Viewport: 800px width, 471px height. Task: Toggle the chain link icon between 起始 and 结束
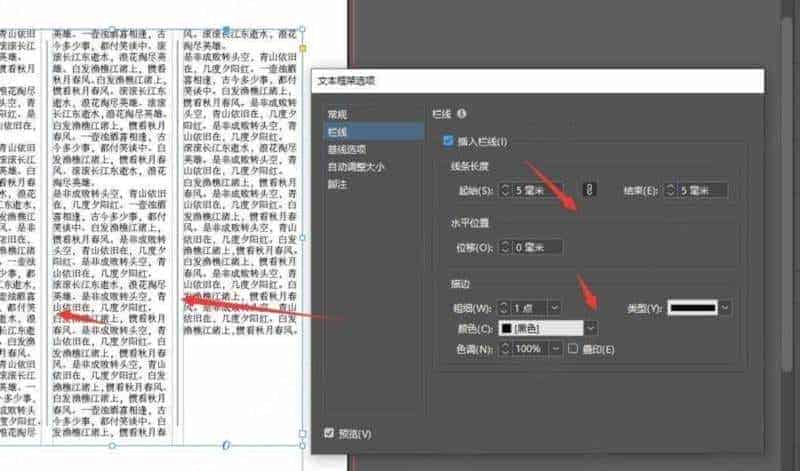coord(589,190)
